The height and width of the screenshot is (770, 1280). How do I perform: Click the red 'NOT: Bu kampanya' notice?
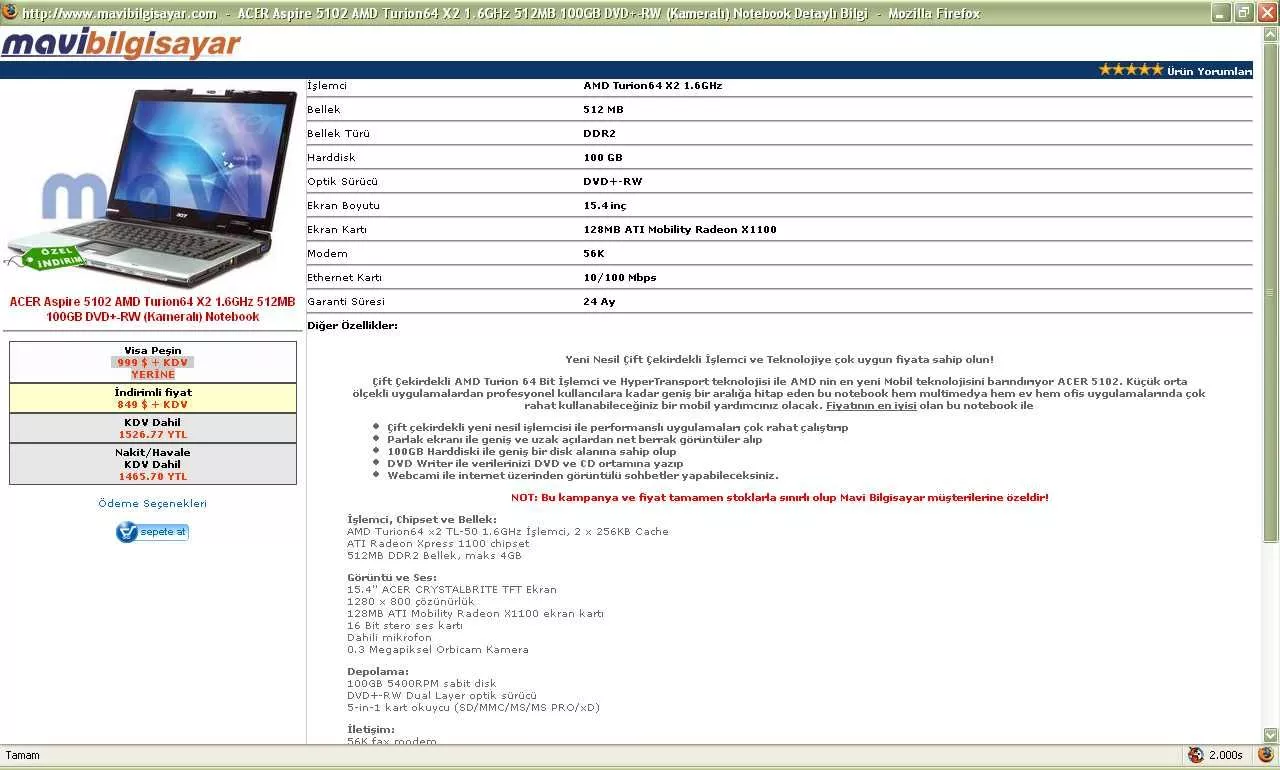click(779, 497)
